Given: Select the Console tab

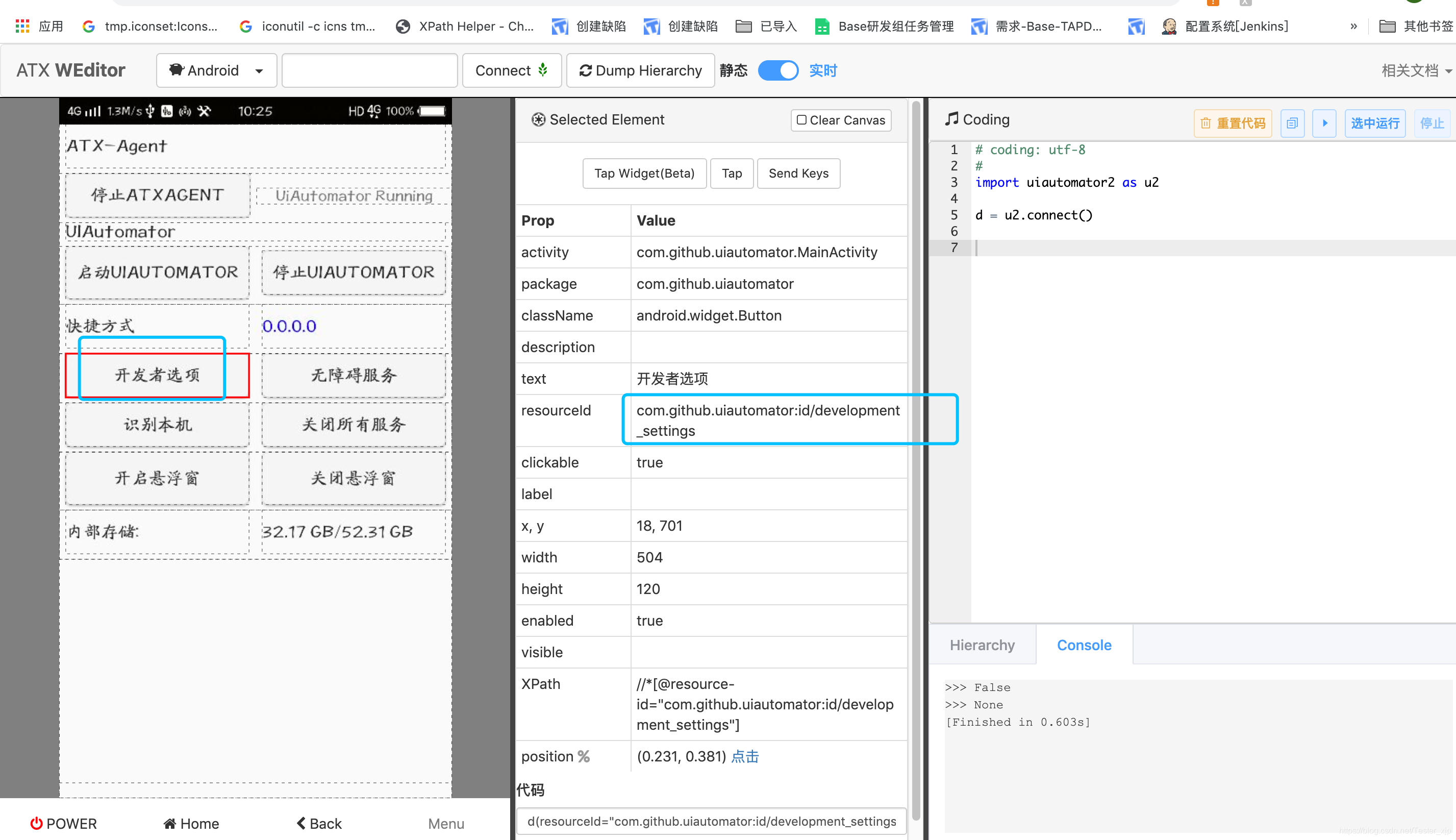Looking at the screenshot, I should [1084, 645].
